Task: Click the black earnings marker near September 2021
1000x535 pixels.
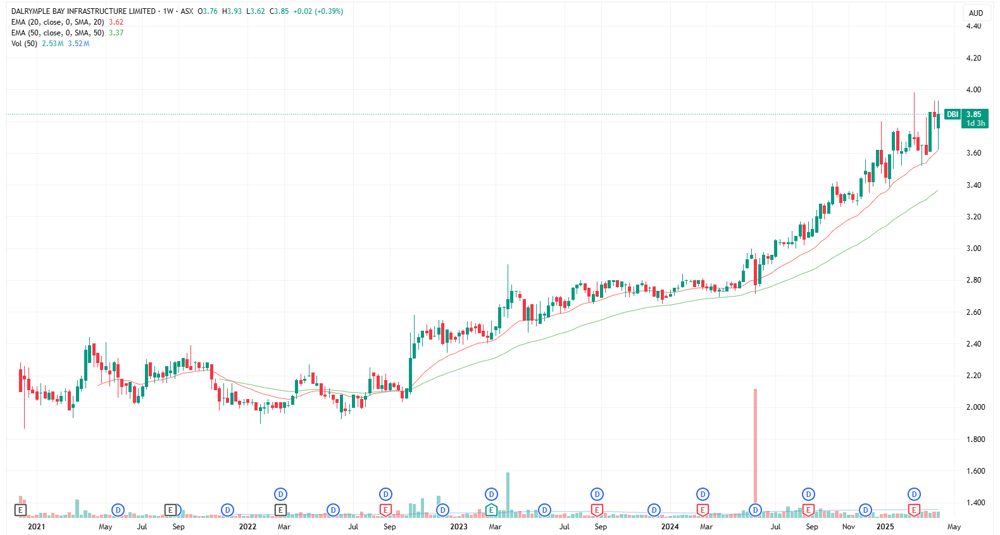Action: coord(170,509)
